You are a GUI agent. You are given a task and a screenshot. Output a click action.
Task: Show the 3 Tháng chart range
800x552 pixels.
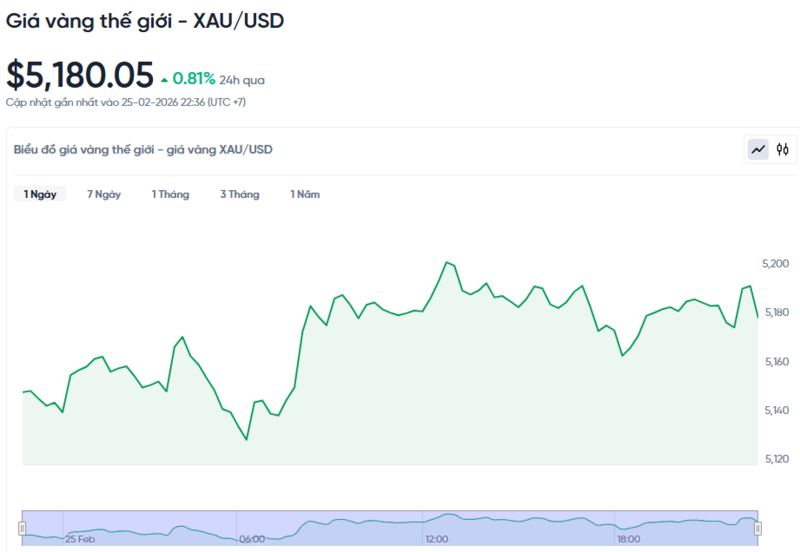pyautogui.click(x=240, y=194)
